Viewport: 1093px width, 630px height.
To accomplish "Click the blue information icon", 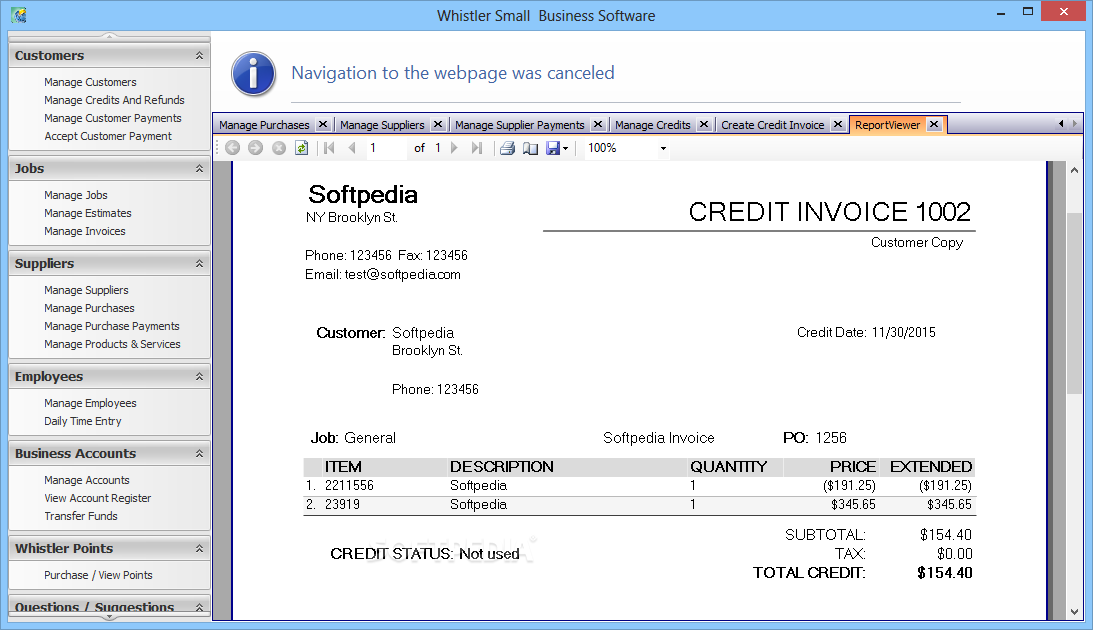I will coord(254,73).
